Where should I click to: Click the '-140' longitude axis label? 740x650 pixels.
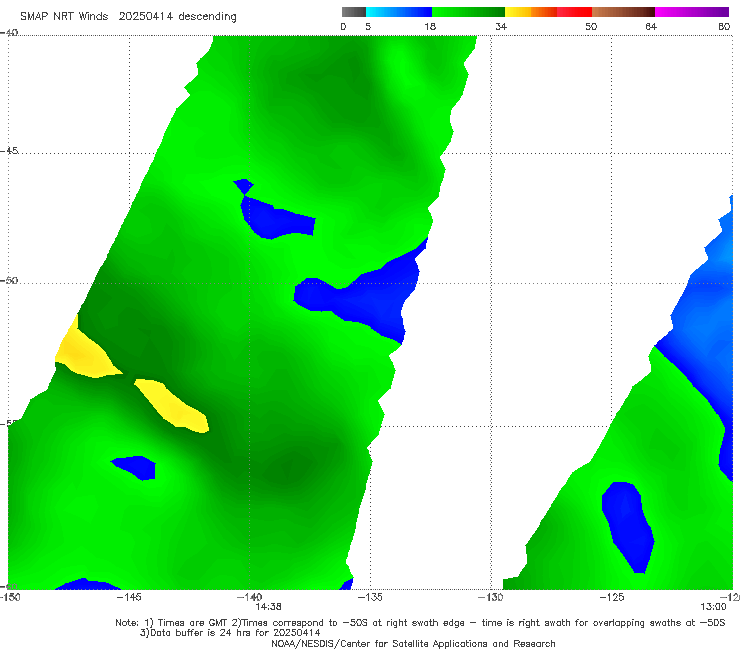(x=249, y=597)
